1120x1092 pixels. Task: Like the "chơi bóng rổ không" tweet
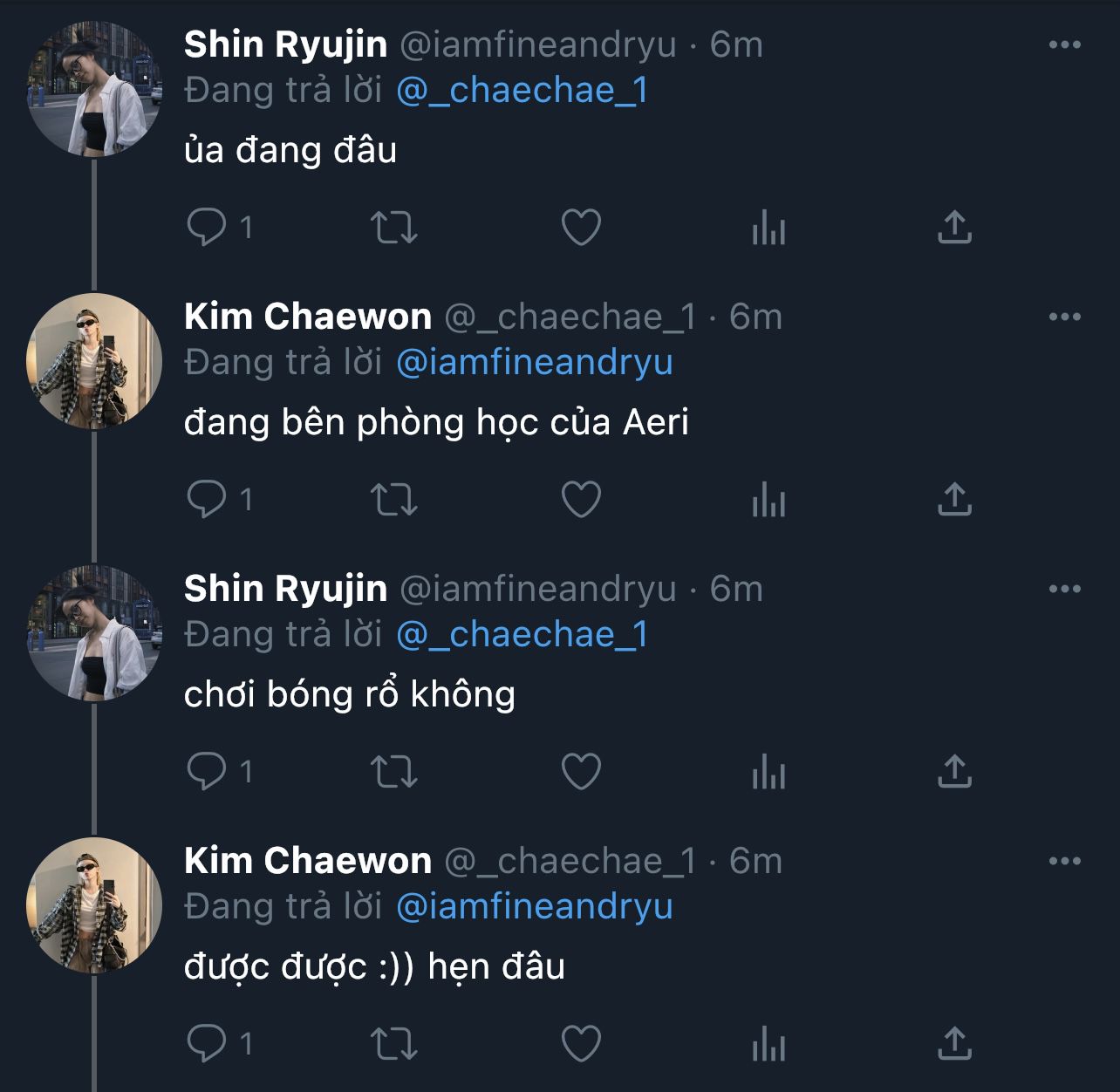click(x=581, y=772)
